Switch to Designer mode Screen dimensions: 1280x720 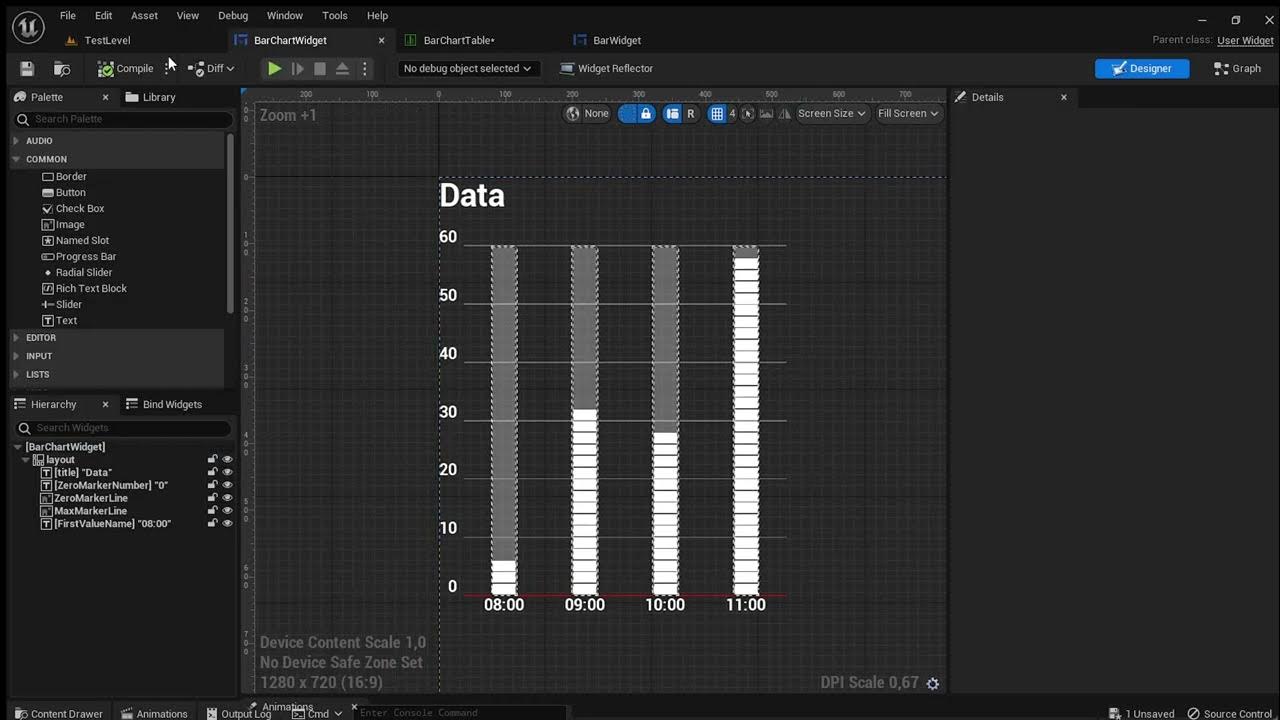1142,68
